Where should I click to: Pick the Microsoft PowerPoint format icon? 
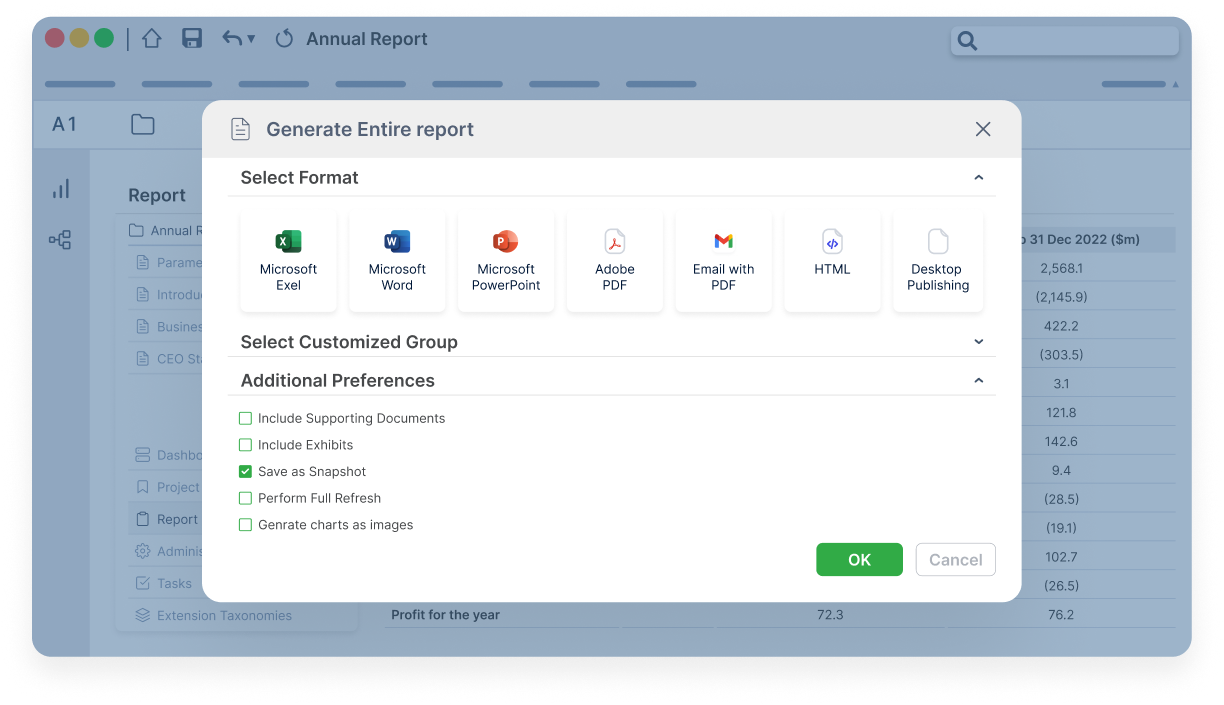coord(506,241)
